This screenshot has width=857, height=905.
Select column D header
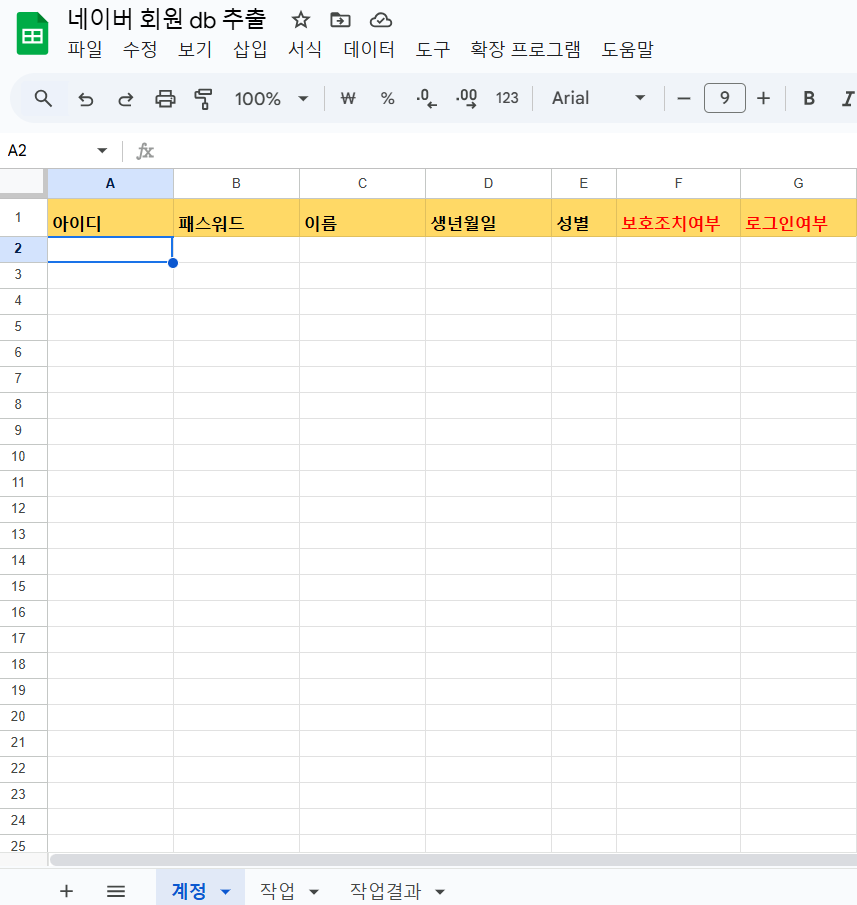point(488,184)
